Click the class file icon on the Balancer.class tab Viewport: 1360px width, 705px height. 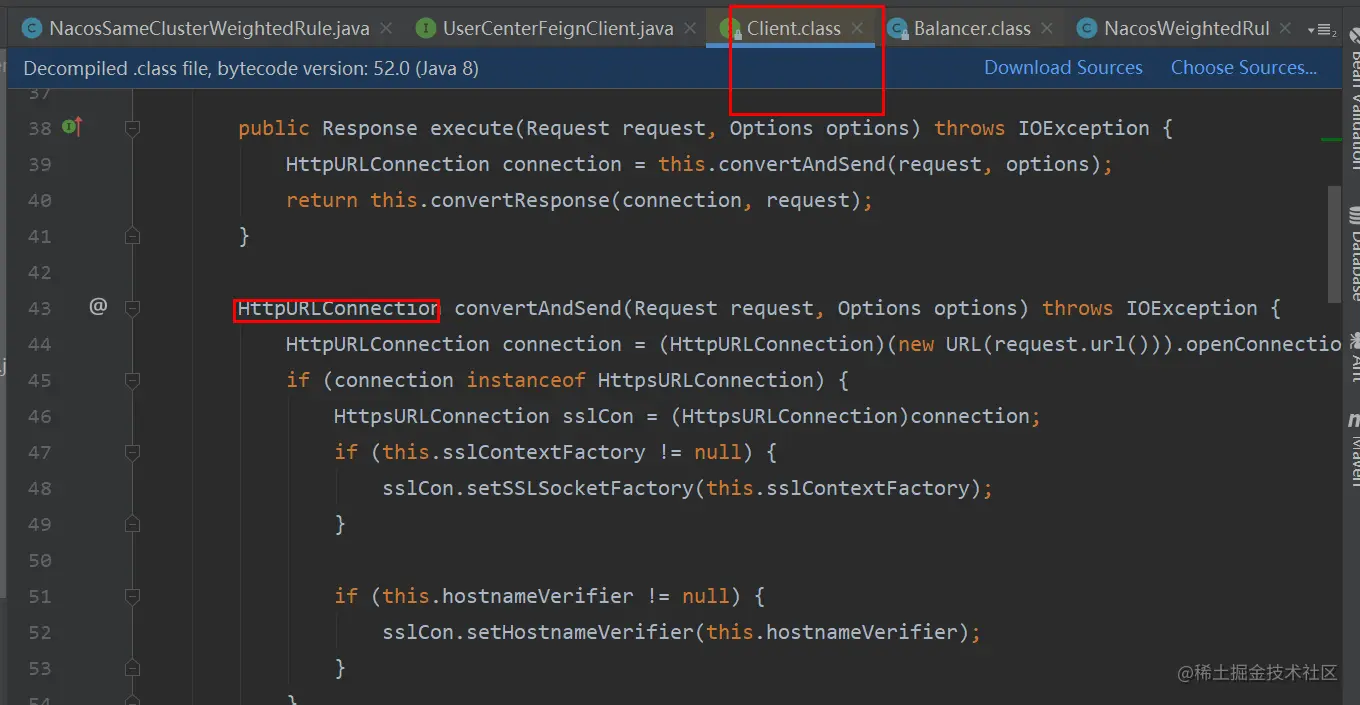point(897,28)
